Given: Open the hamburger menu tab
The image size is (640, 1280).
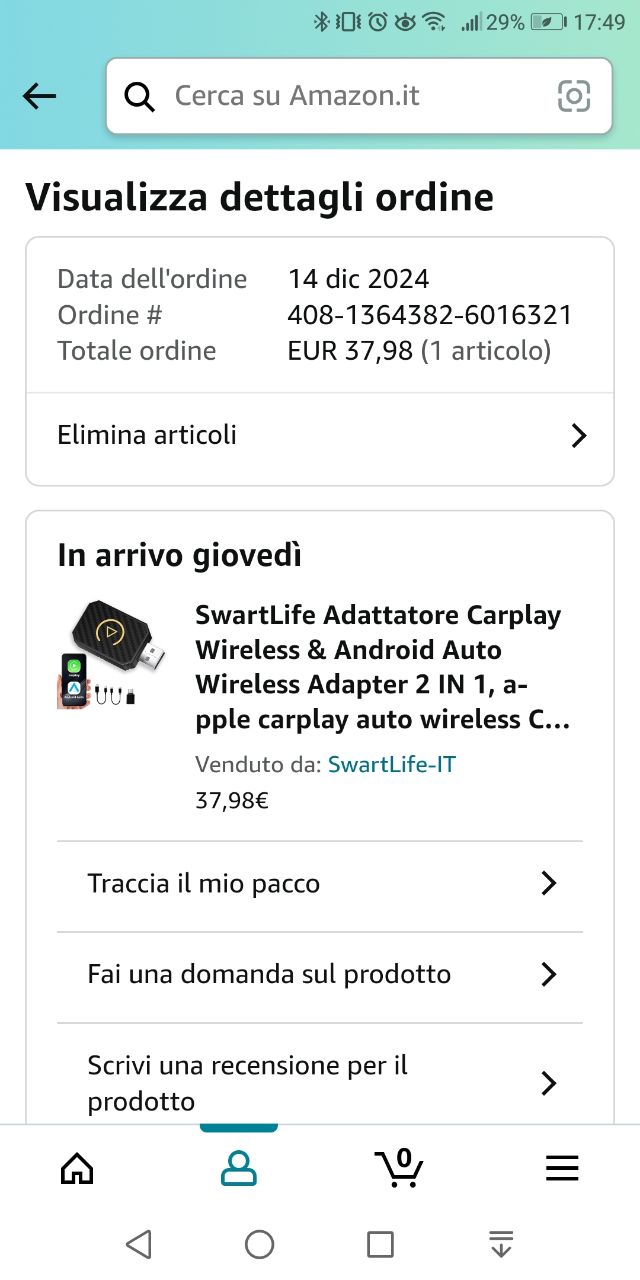Looking at the screenshot, I should click(x=562, y=1168).
